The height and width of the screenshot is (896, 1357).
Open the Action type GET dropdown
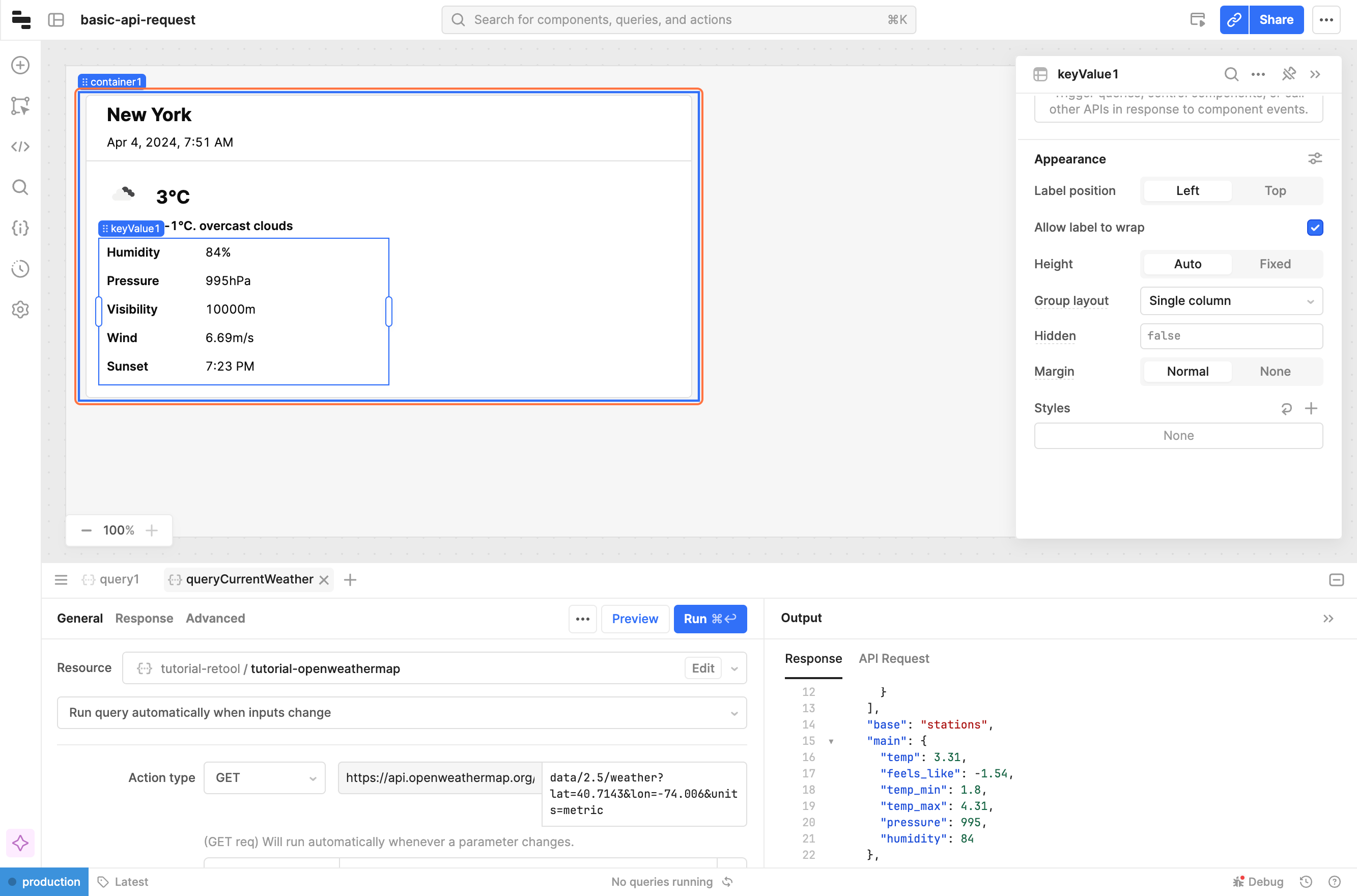265,778
